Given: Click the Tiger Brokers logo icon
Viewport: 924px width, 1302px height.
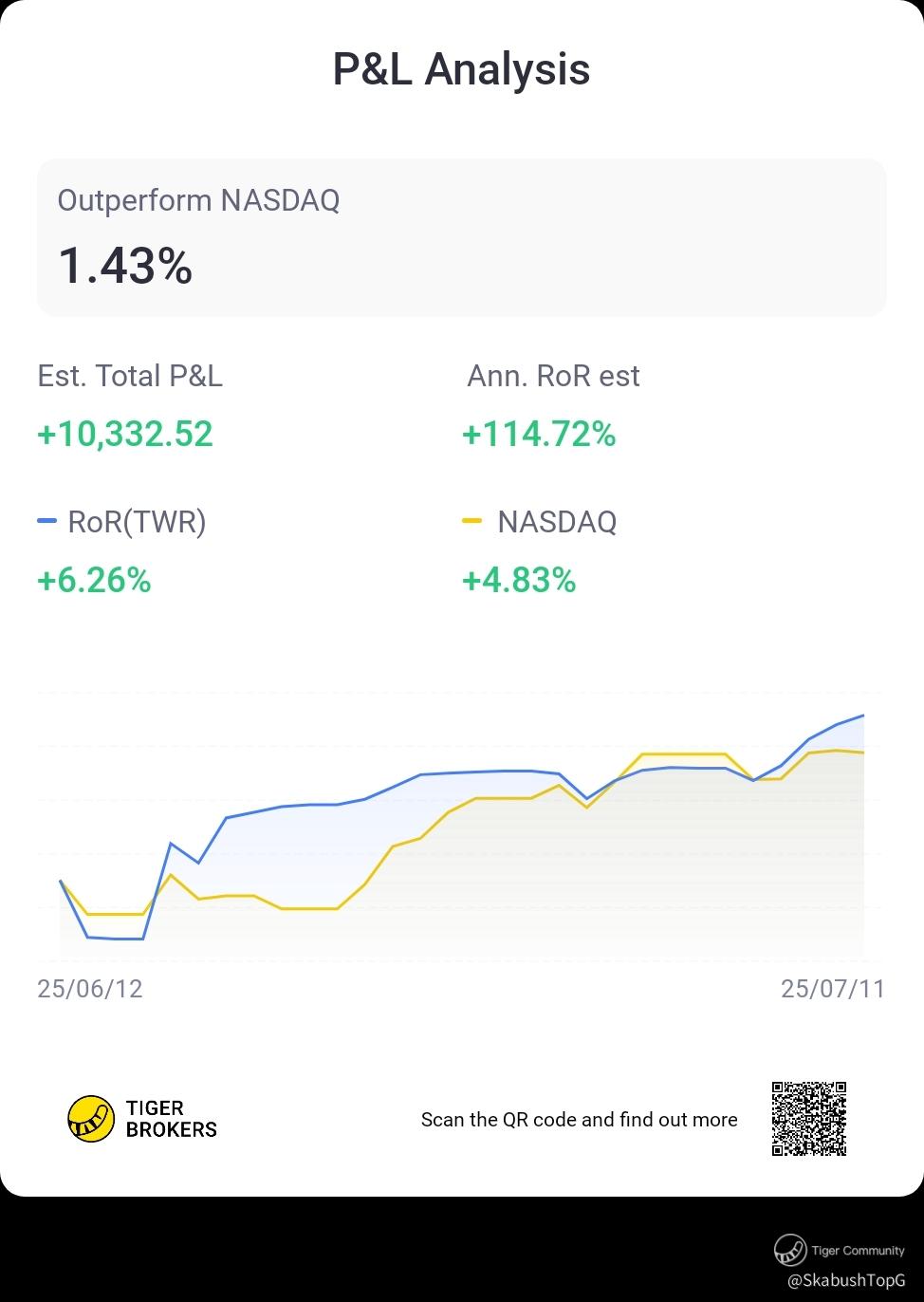Looking at the screenshot, I should pyautogui.click(x=91, y=1119).
